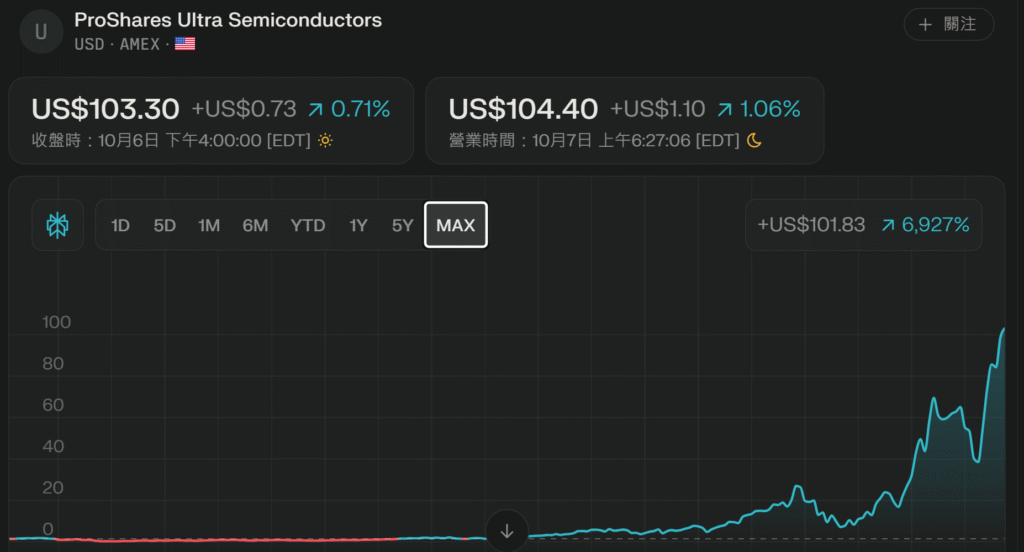
Task: Choose the 1M time range
Action: pos(209,225)
